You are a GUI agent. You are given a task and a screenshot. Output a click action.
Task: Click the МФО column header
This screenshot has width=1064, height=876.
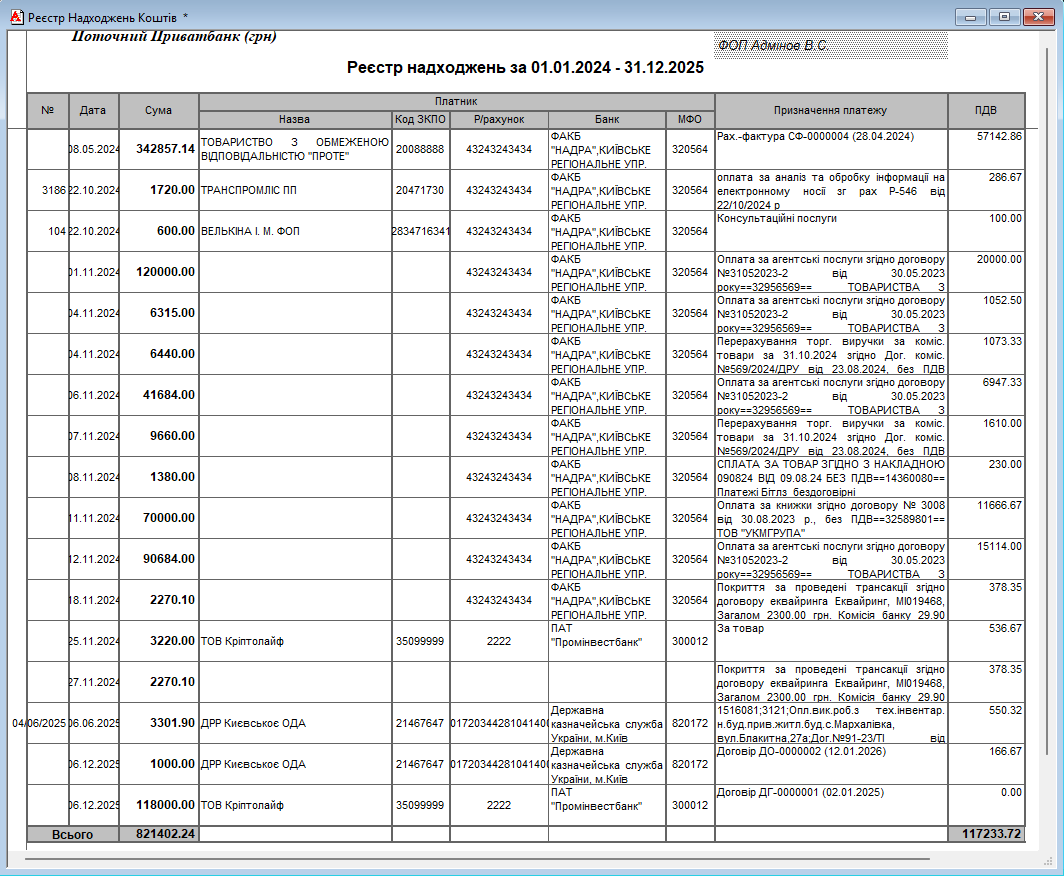[689, 119]
